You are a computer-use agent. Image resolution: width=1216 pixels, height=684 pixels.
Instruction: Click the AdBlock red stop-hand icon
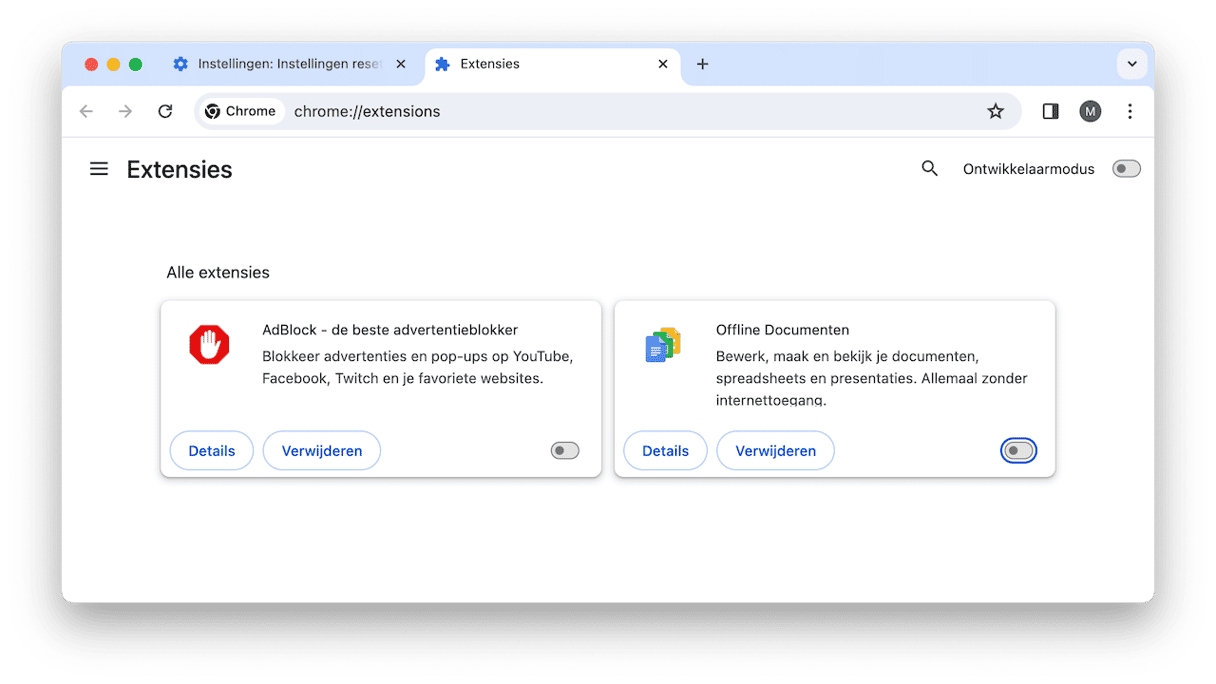[209, 345]
